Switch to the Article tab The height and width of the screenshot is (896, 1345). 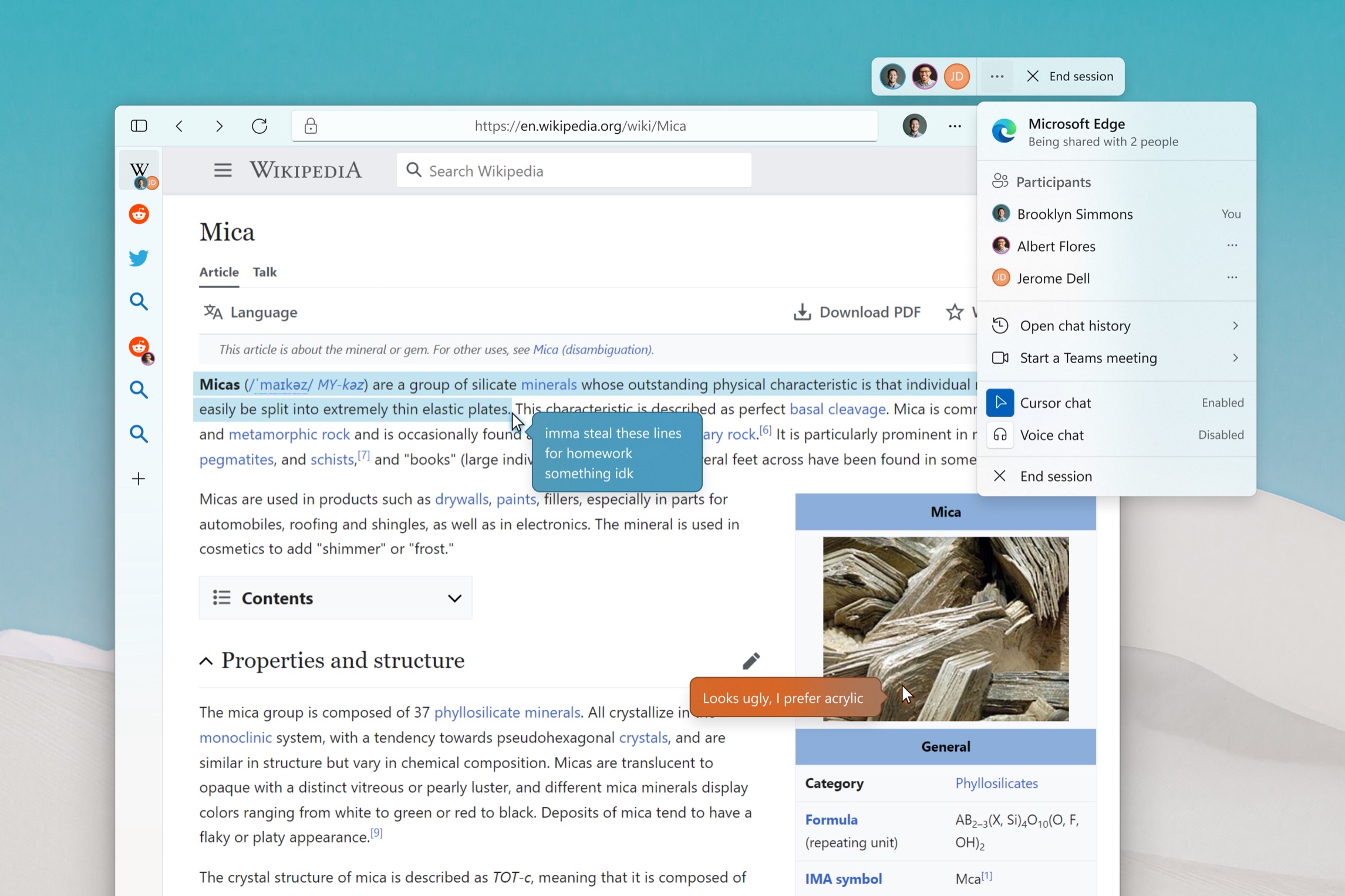(x=219, y=272)
